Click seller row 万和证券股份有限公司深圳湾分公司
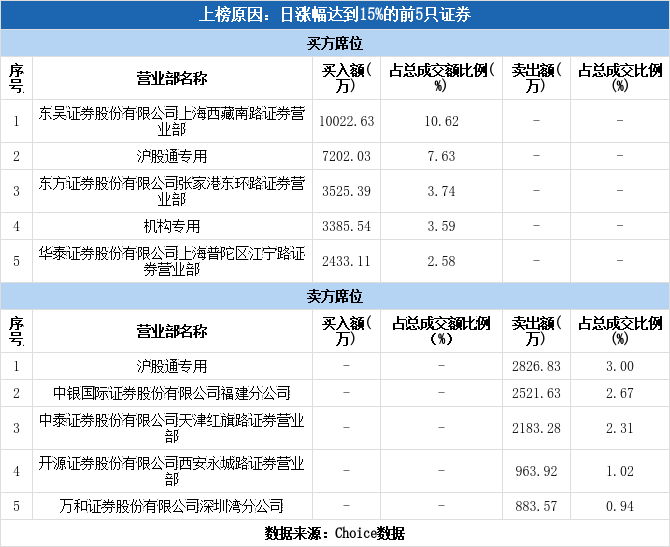Viewport: 670px width, 547px height. coord(172,506)
